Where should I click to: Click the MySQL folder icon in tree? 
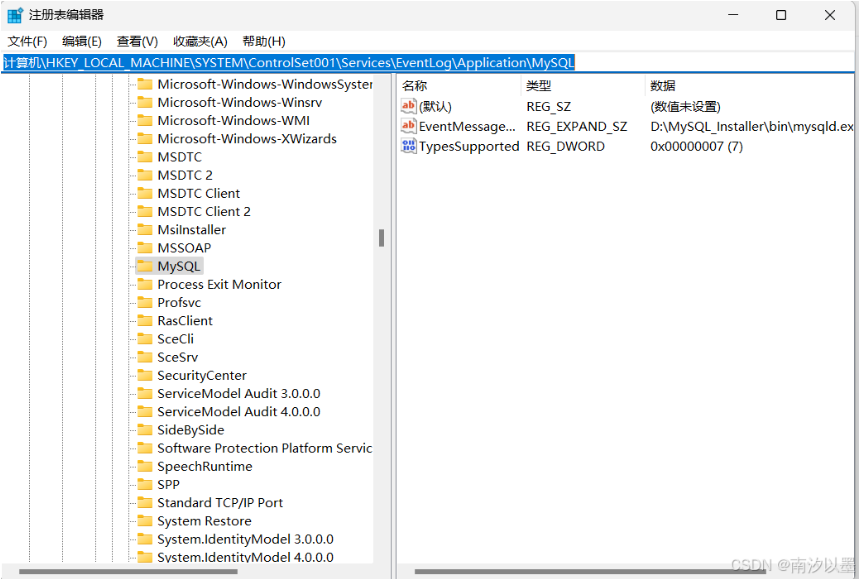click(x=144, y=266)
